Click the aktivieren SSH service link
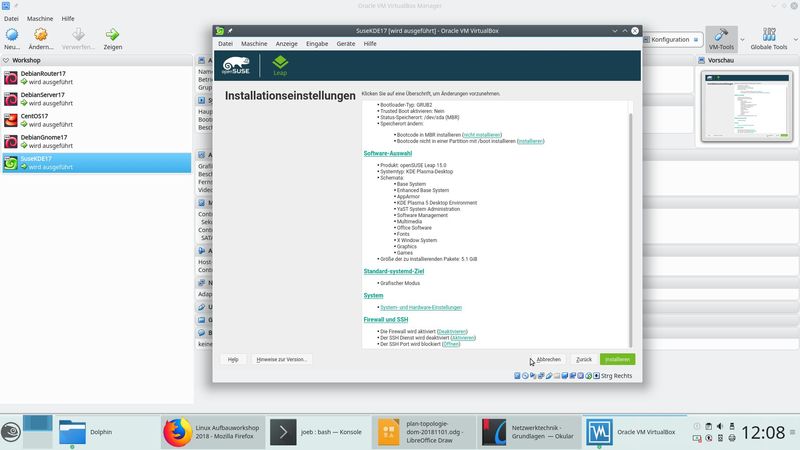Viewport: 800px width, 450px height. click(x=463, y=338)
